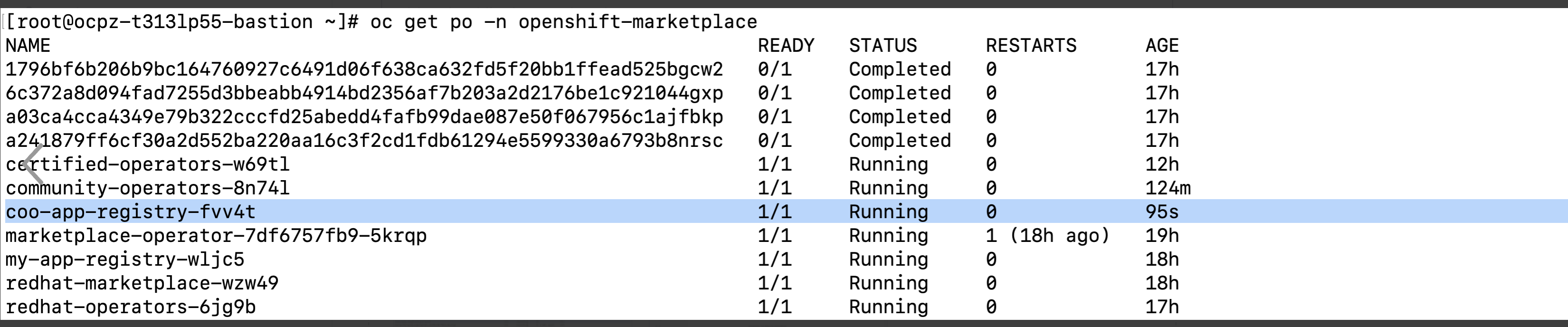
Task: Click the pod name starting with 6c372a8d
Action: pos(364,93)
